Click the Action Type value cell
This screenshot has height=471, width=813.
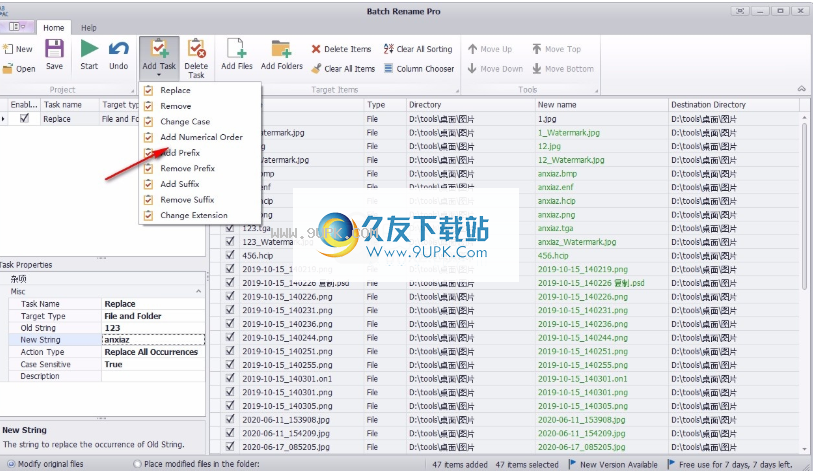coord(153,352)
